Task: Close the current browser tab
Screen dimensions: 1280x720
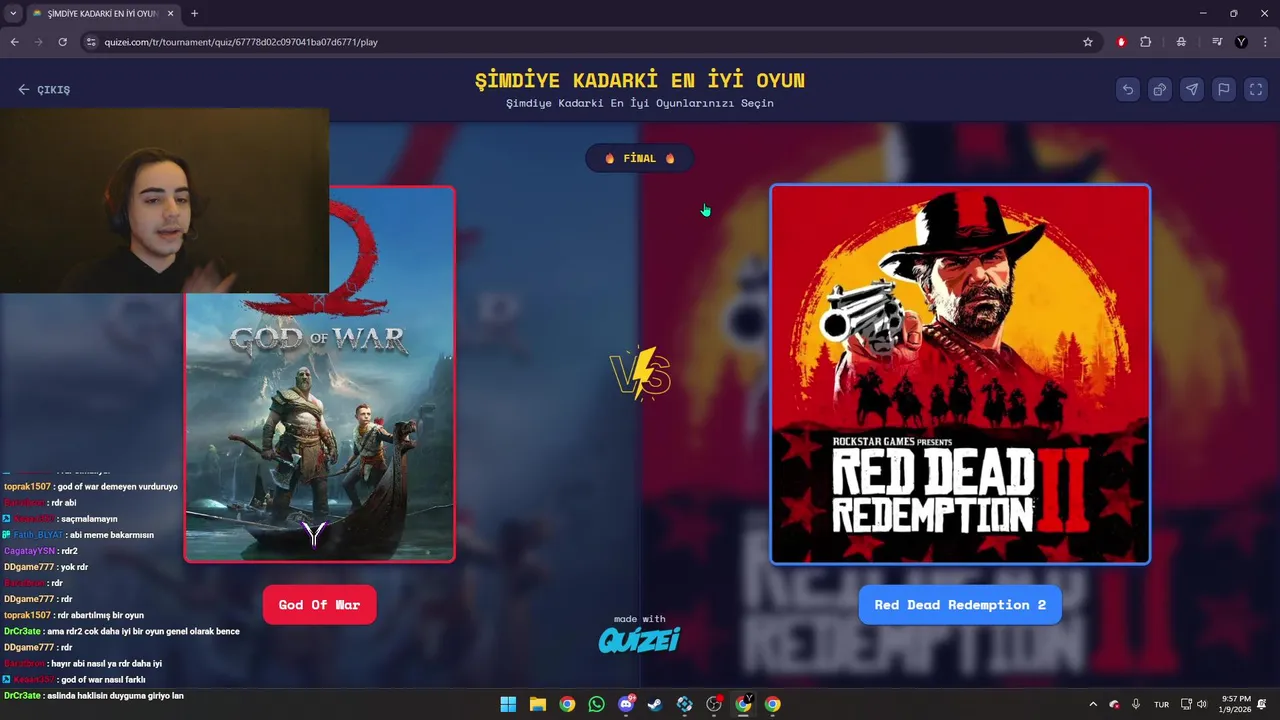Action: pos(171,14)
